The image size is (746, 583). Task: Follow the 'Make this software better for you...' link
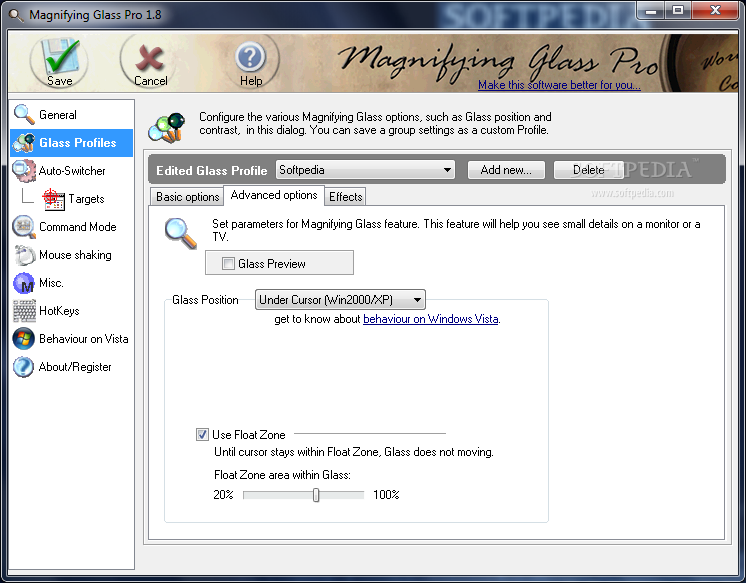(559, 85)
